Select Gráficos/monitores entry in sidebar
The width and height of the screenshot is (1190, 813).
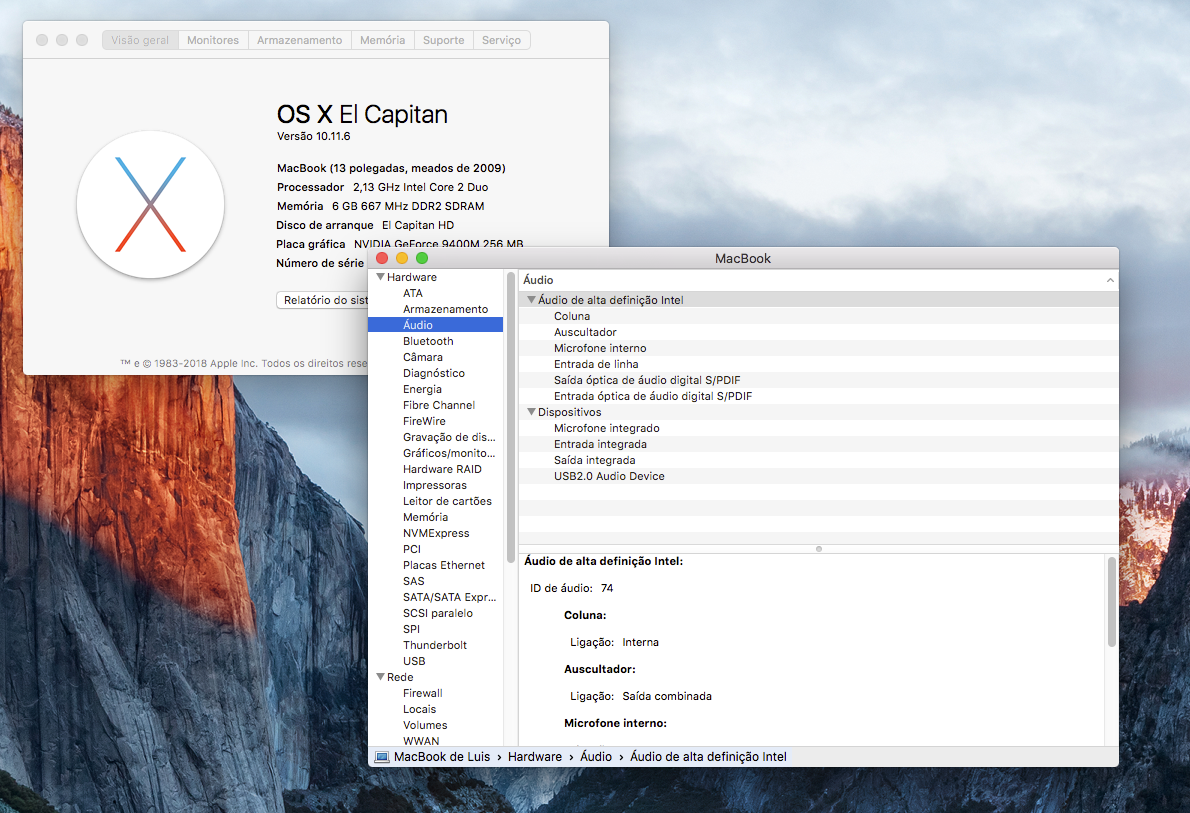pyautogui.click(x=449, y=452)
